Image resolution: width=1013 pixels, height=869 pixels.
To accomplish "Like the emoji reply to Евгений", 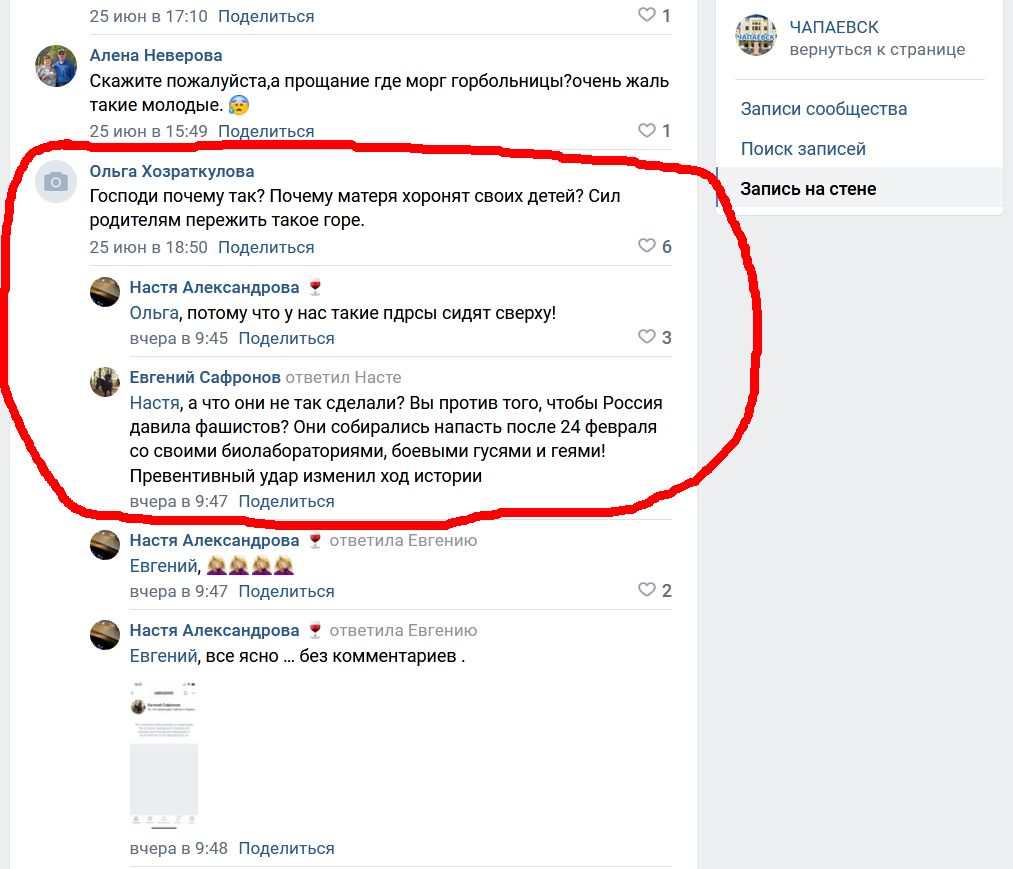I will [x=647, y=589].
